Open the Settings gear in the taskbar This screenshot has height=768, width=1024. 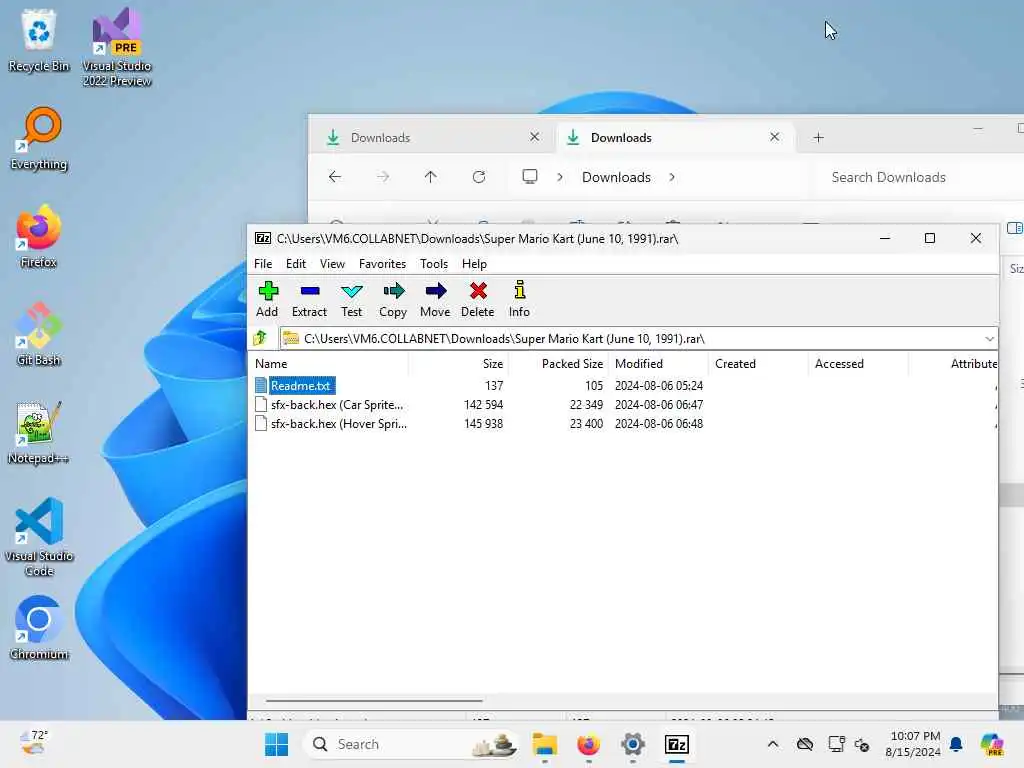pos(632,744)
